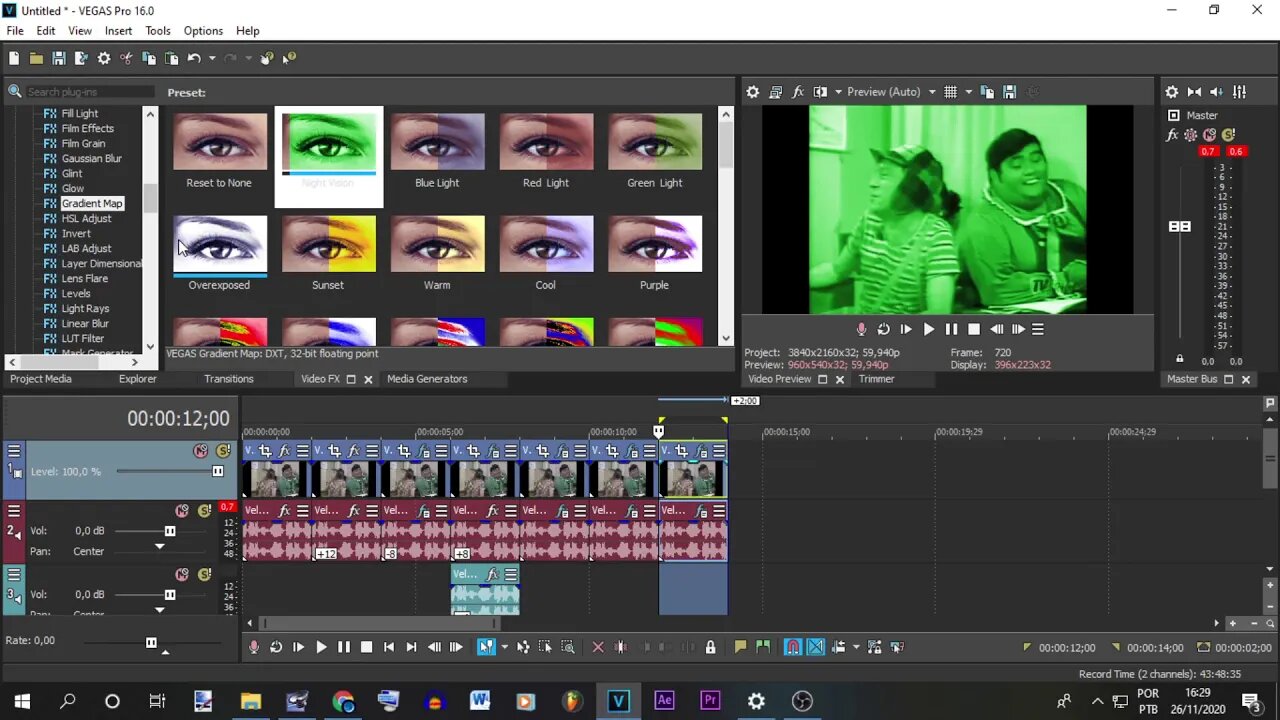Screen dimensions: 1280x720
Task: Select the Sunset preset thumbnail
Action: 328,245
